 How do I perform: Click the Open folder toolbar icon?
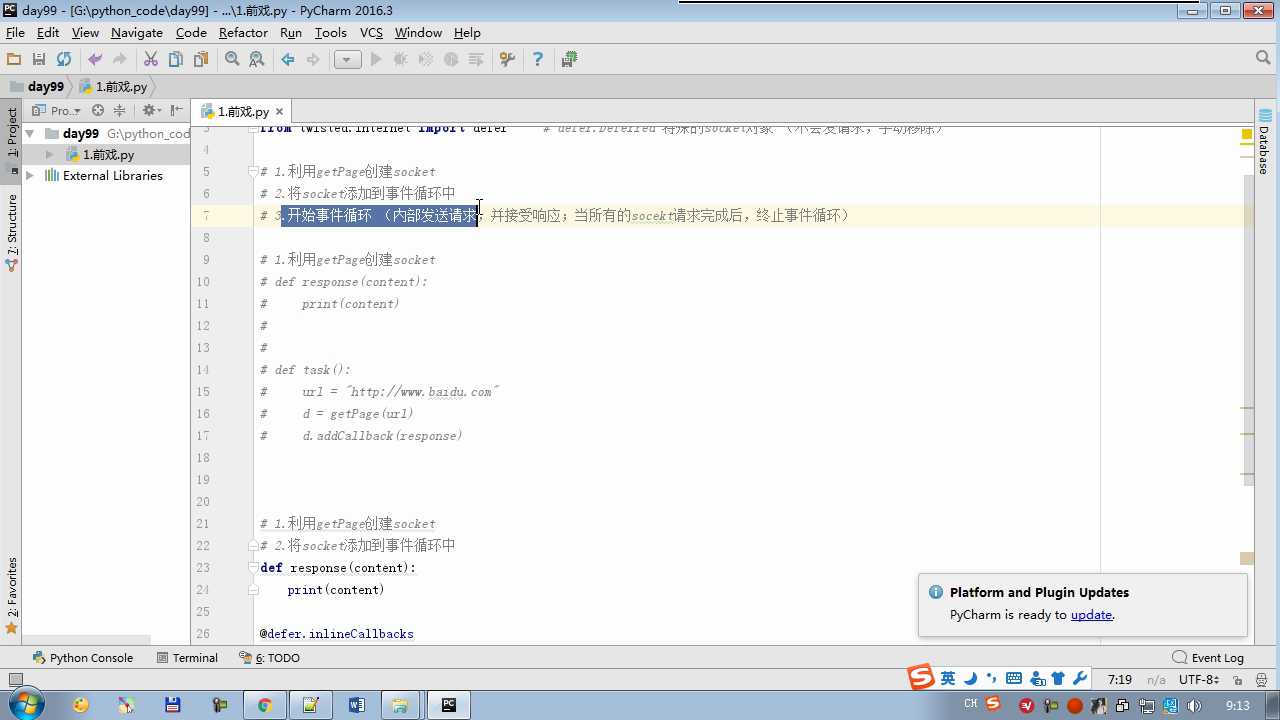click(x=14, y=60)
